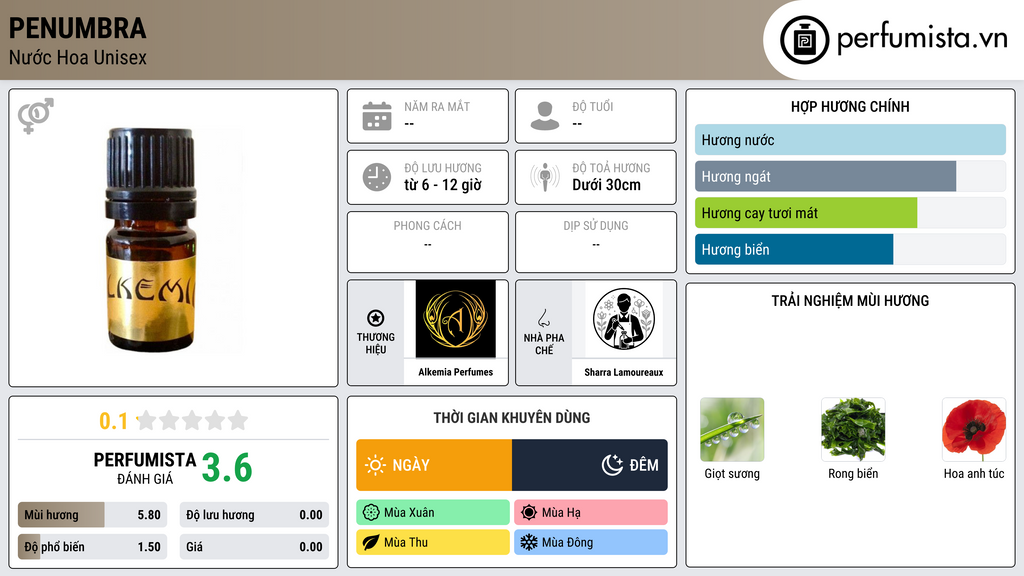Screen dimensions: 1024x576
Task: Select the Giọt sương note image
Action: click(732, 430)
